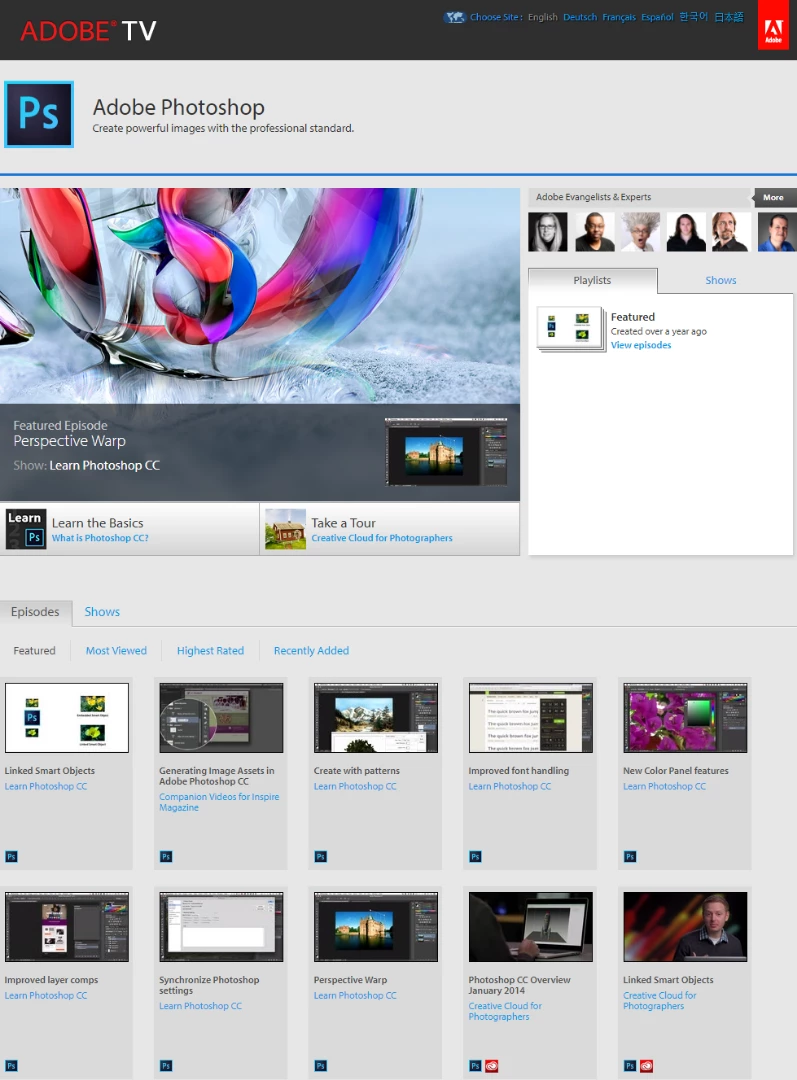Screen dimensions: 797x1080
Task: Click the Ps badge under New Color Panel features
Action: click(630, 857)
